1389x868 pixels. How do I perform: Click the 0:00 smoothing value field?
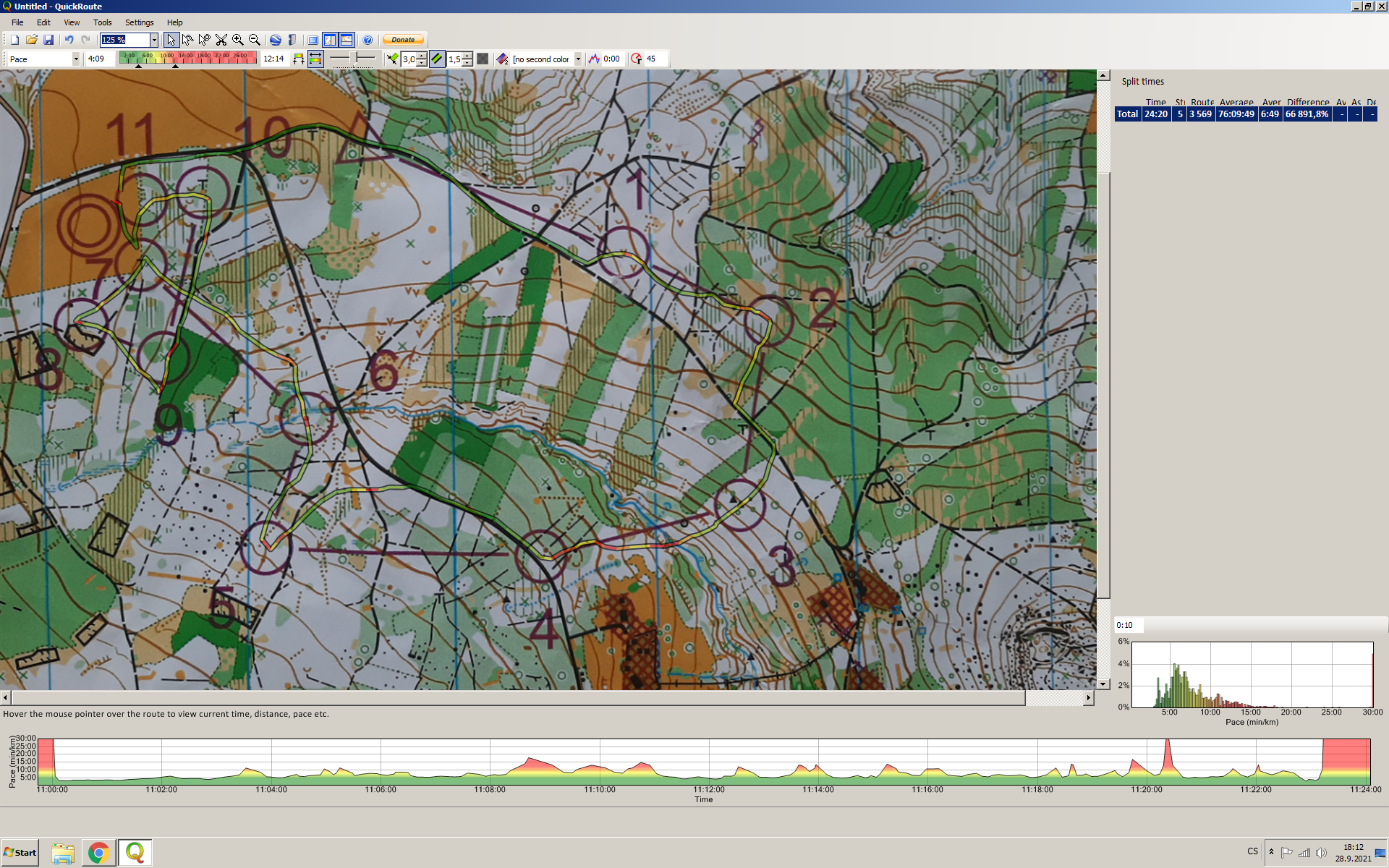coord(613,59)
